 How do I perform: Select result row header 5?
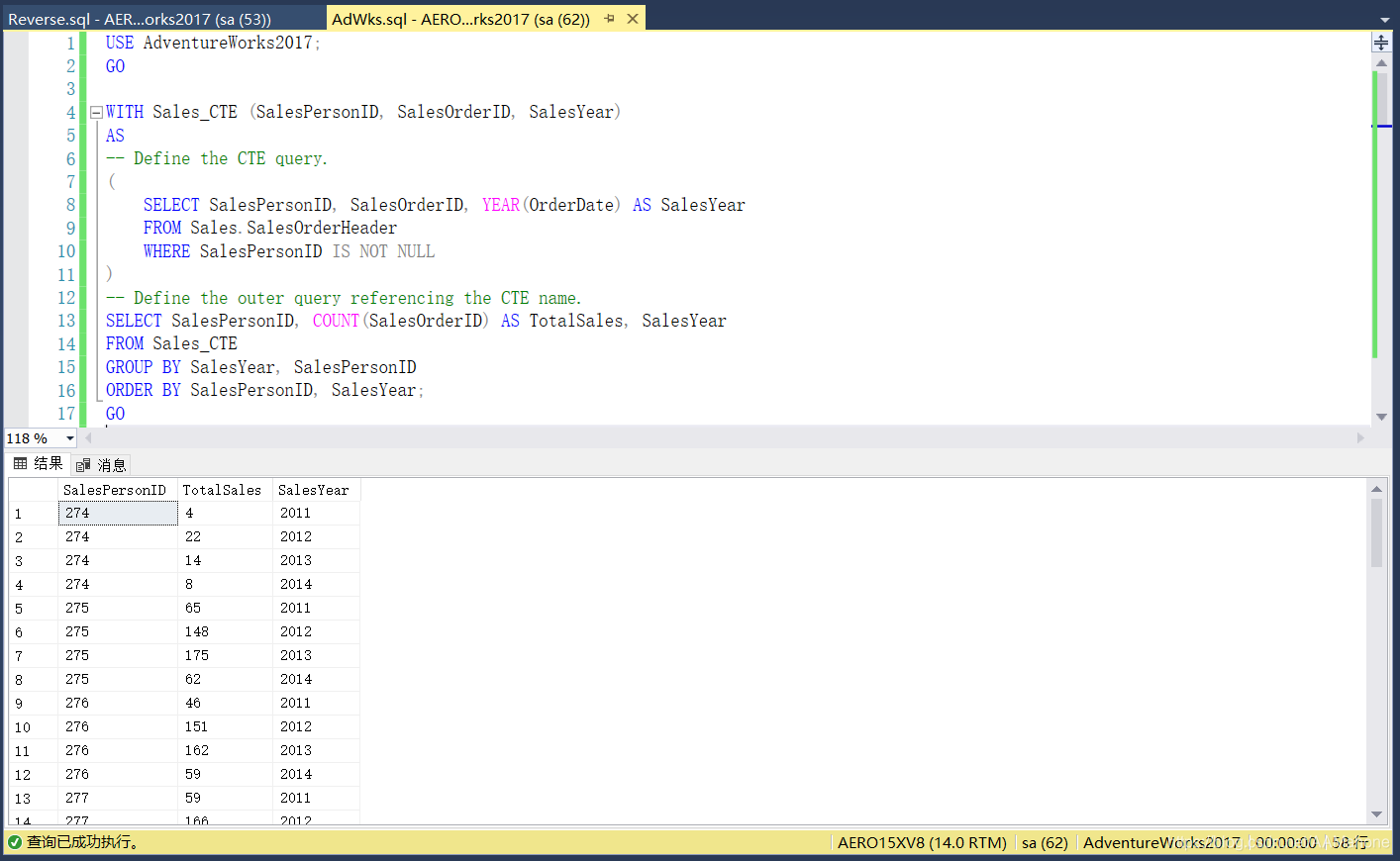coord(34,609)
